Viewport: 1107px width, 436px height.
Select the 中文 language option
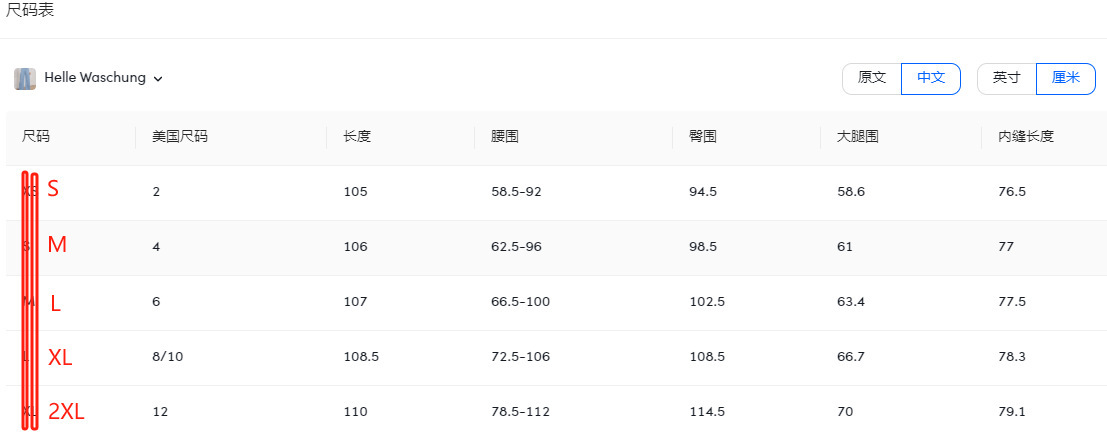(931, 78)
